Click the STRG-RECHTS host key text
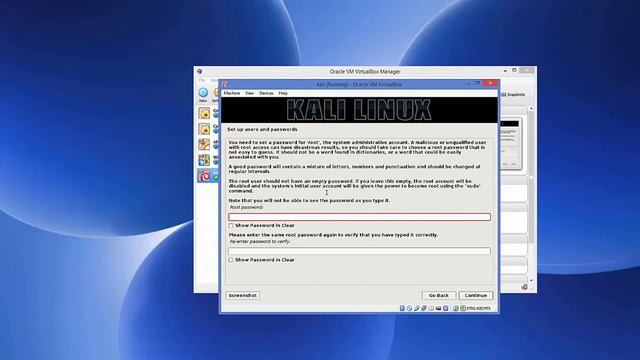 coord(479,309)
